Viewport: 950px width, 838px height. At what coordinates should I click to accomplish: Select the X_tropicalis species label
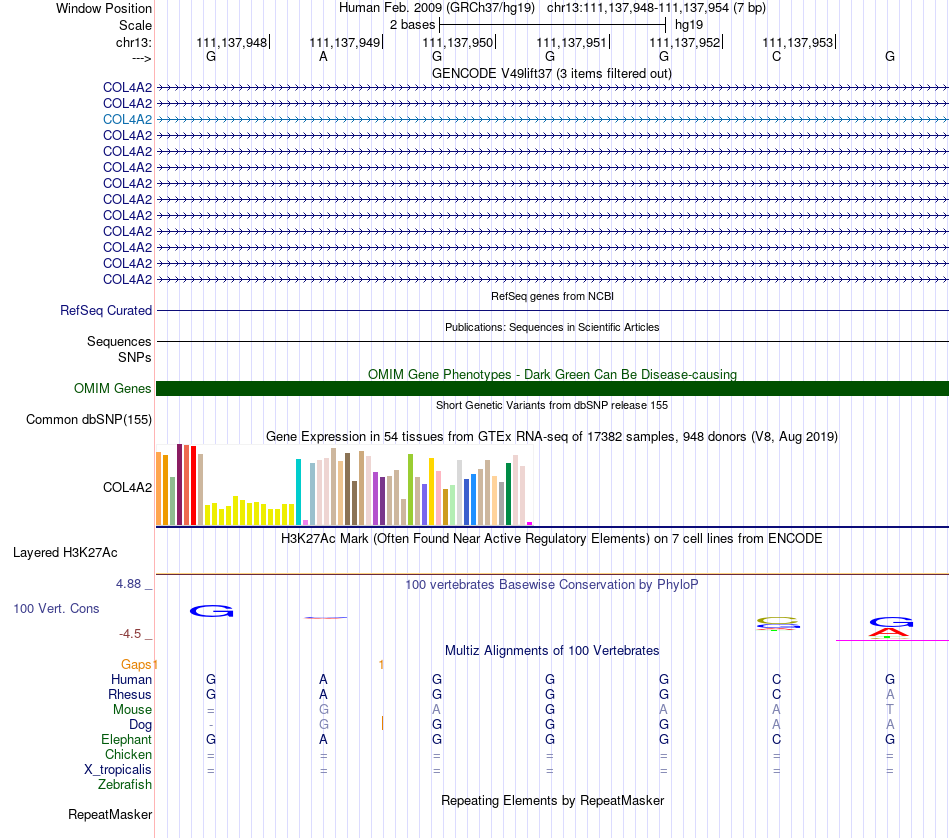click(x=118, y=770)
